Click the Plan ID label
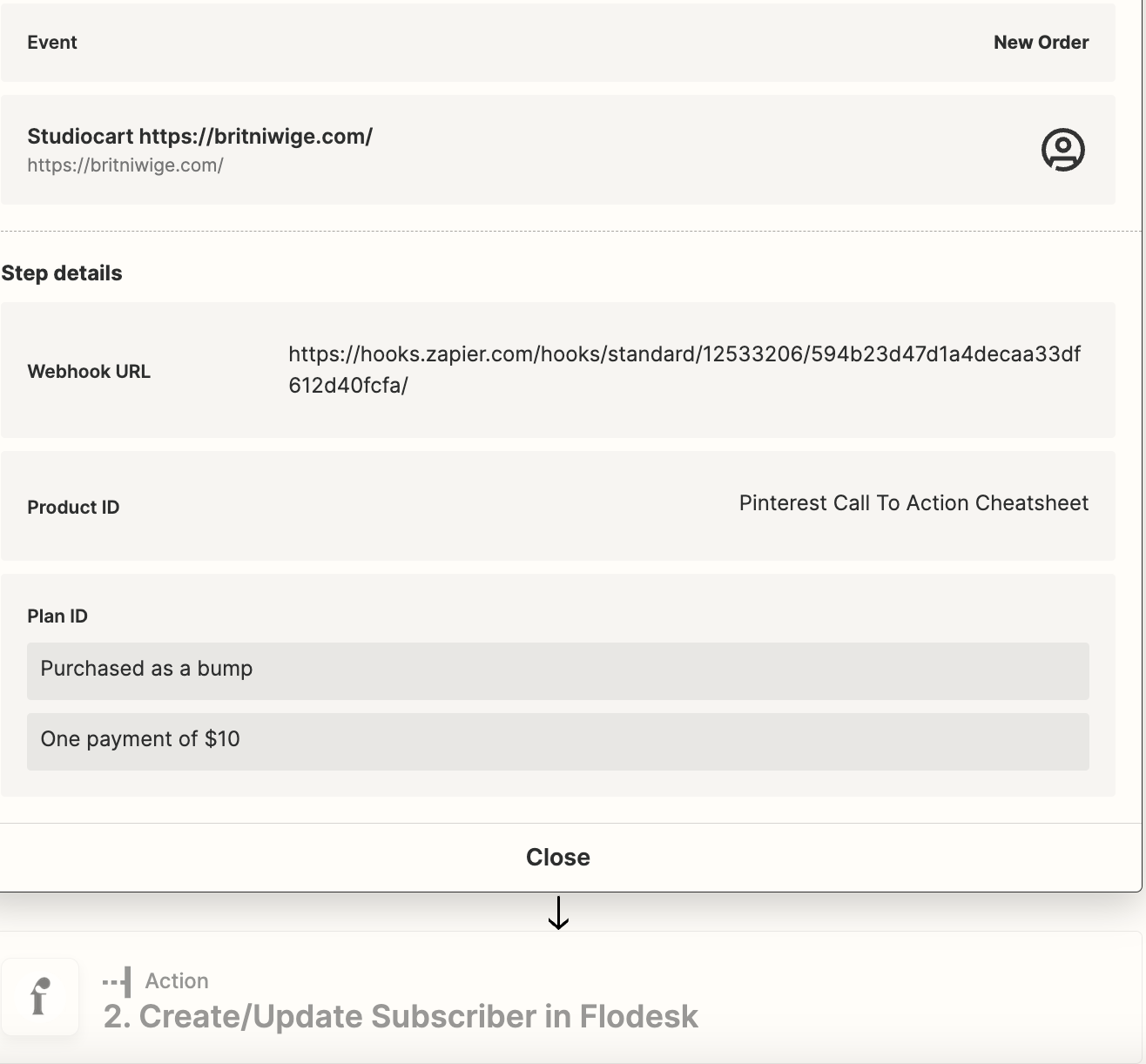 (57, 616)
